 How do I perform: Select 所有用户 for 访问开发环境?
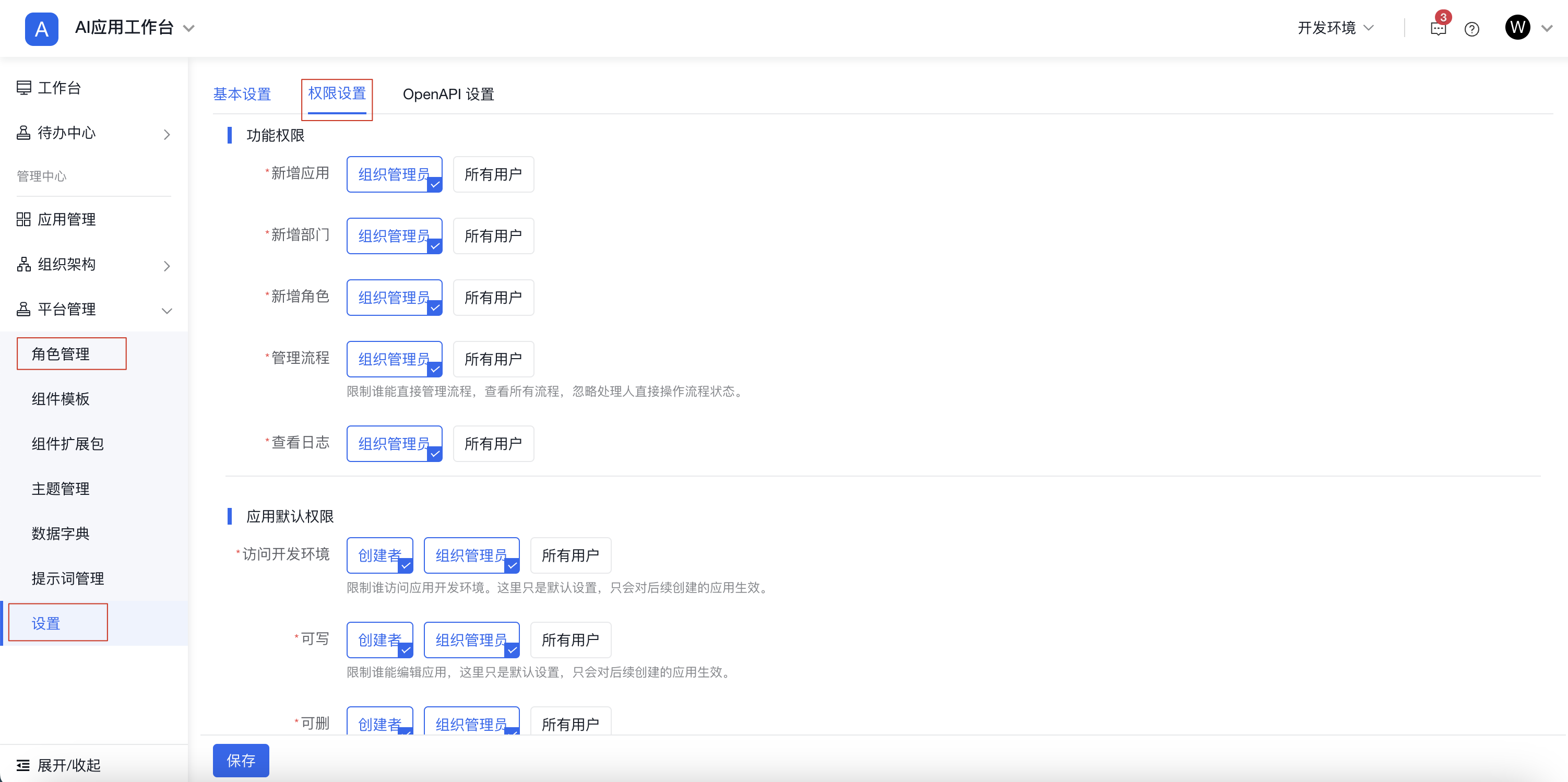571,555
